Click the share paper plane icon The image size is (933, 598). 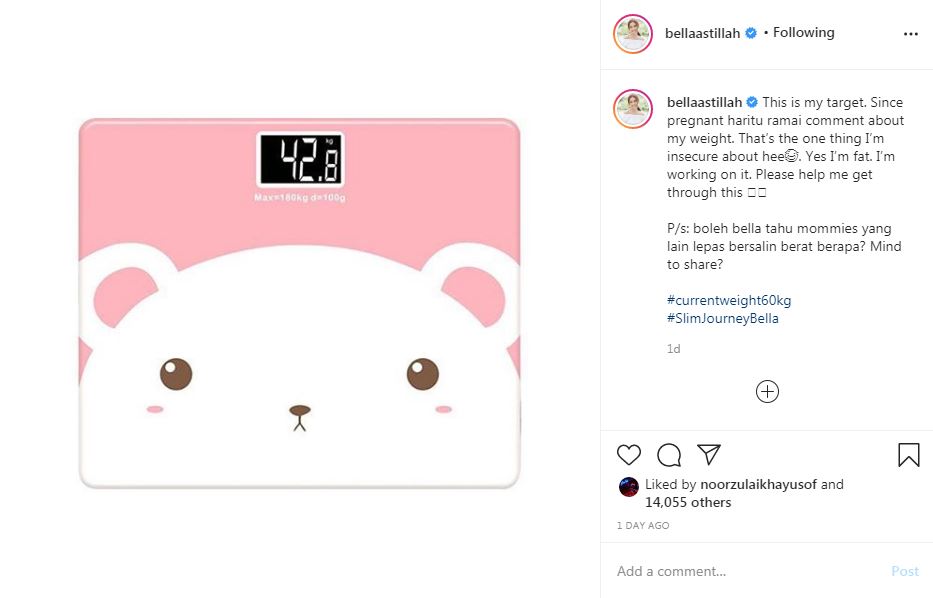click(x=709, y=454)
